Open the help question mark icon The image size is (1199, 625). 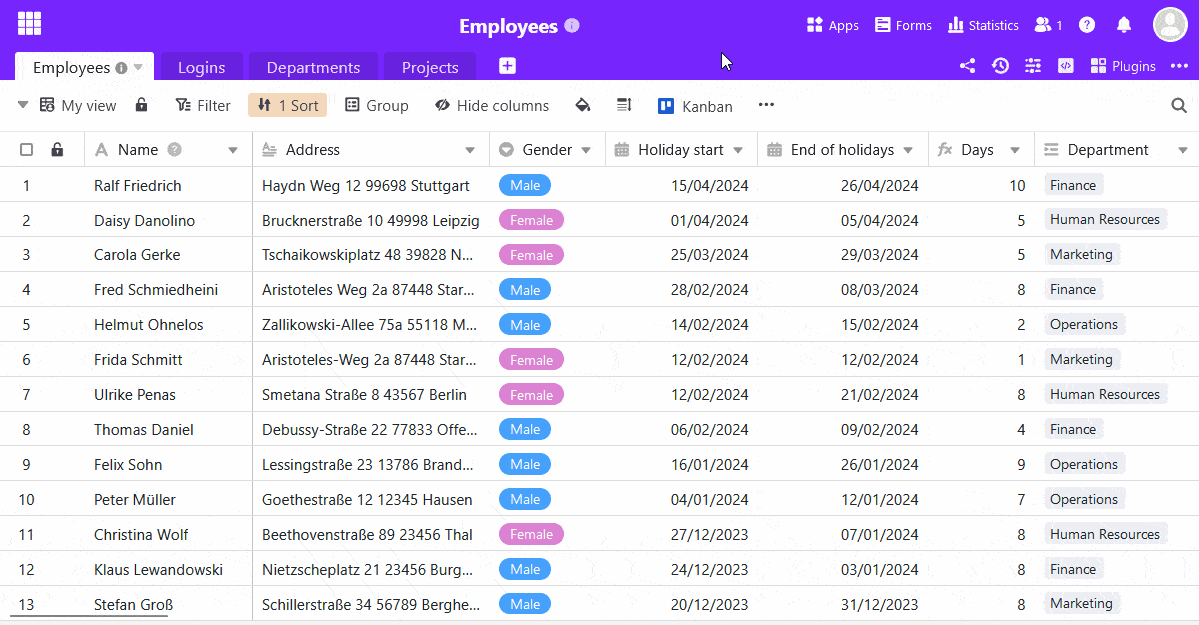[x=1087, y=25]
